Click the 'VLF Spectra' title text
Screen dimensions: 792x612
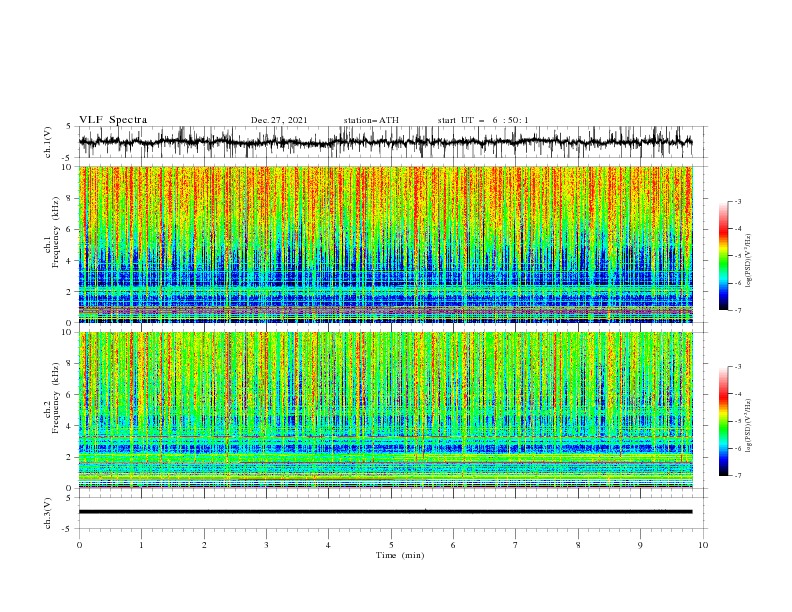tap(113, 120)
